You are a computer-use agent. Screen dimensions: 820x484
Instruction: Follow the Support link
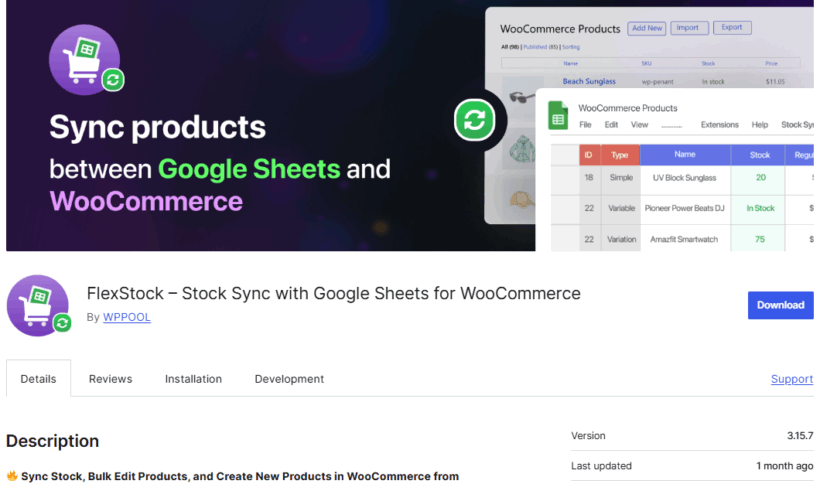pyautogui.click(x=791, y=379)
